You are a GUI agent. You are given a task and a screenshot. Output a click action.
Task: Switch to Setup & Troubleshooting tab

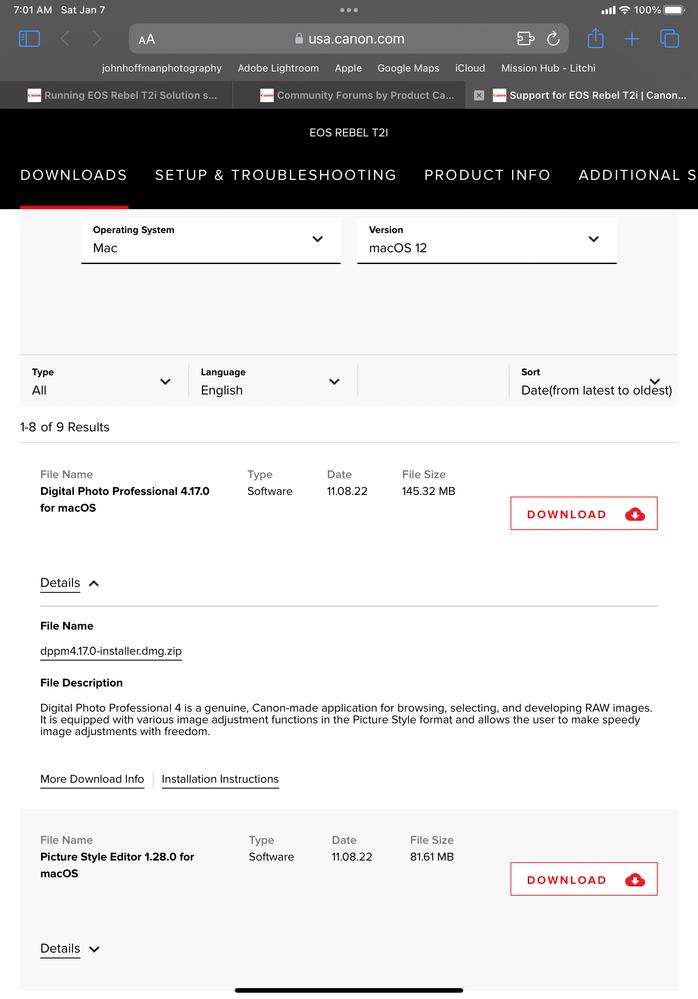pyautogui.click(x=275, y=175)
